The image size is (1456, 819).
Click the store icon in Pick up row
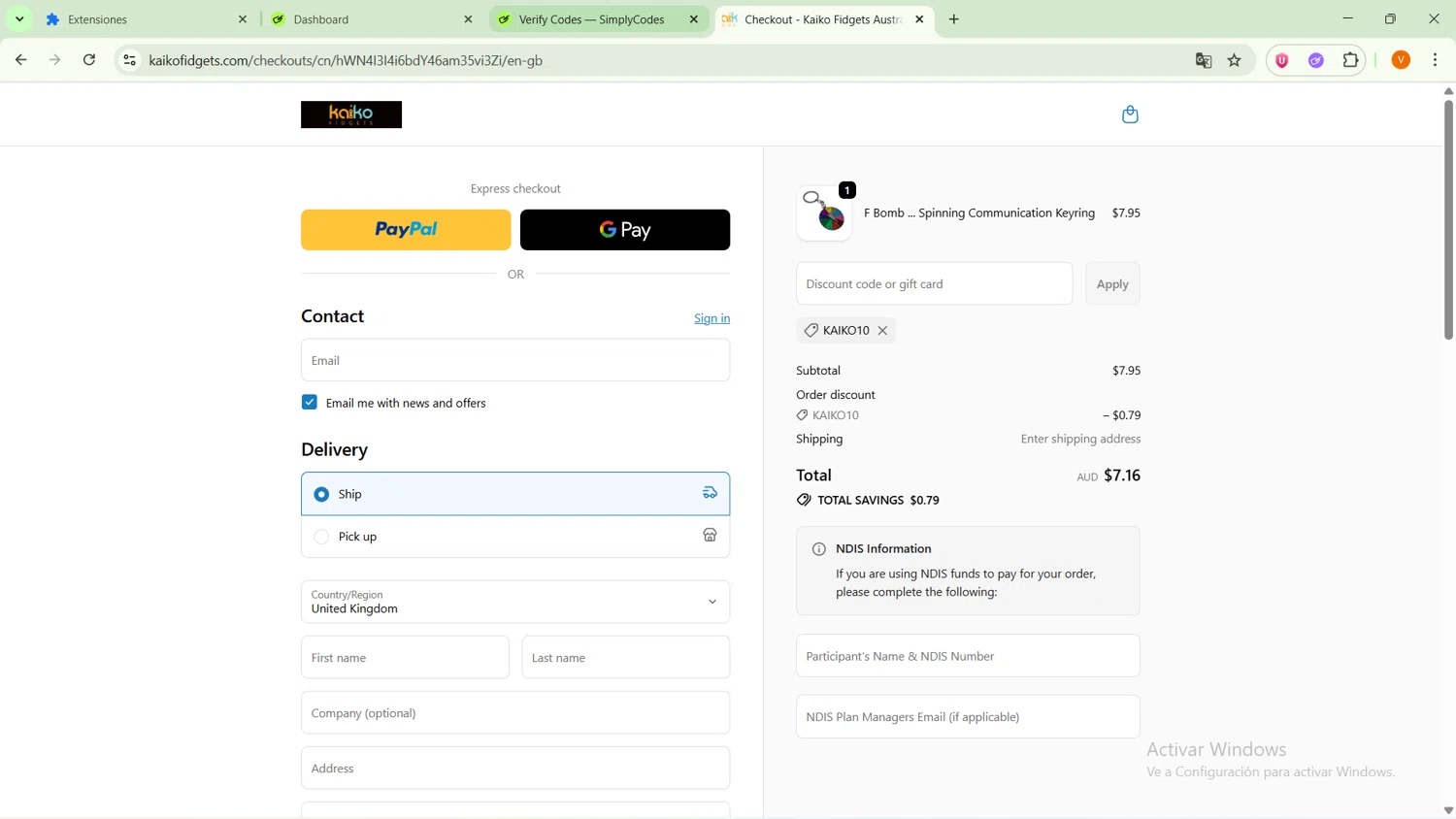710,536
